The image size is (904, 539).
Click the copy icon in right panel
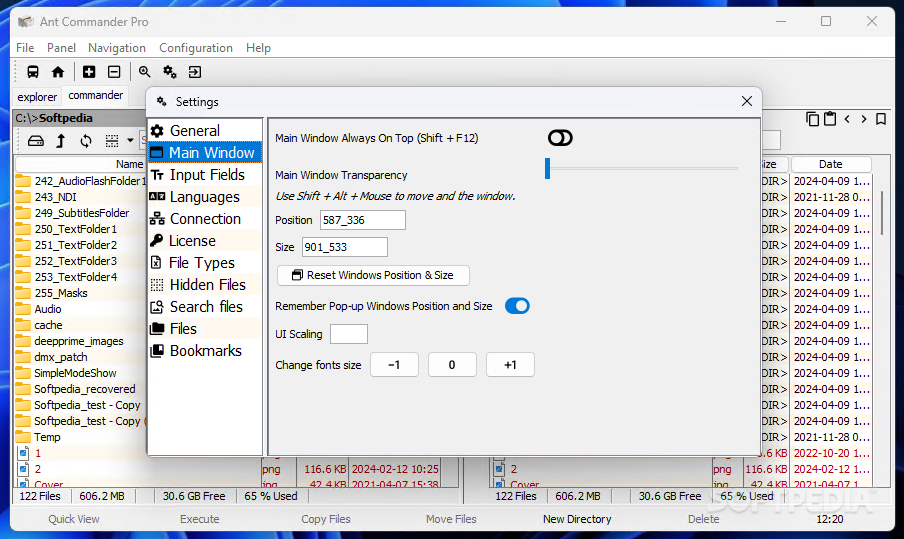pyautogui.click(x=812, y=119)
